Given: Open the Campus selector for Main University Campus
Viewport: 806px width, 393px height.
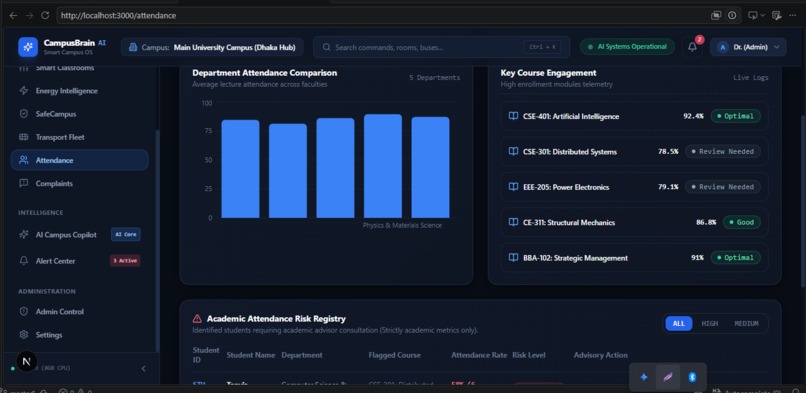Looking at the screenshot, I should [x=212, y=47].
